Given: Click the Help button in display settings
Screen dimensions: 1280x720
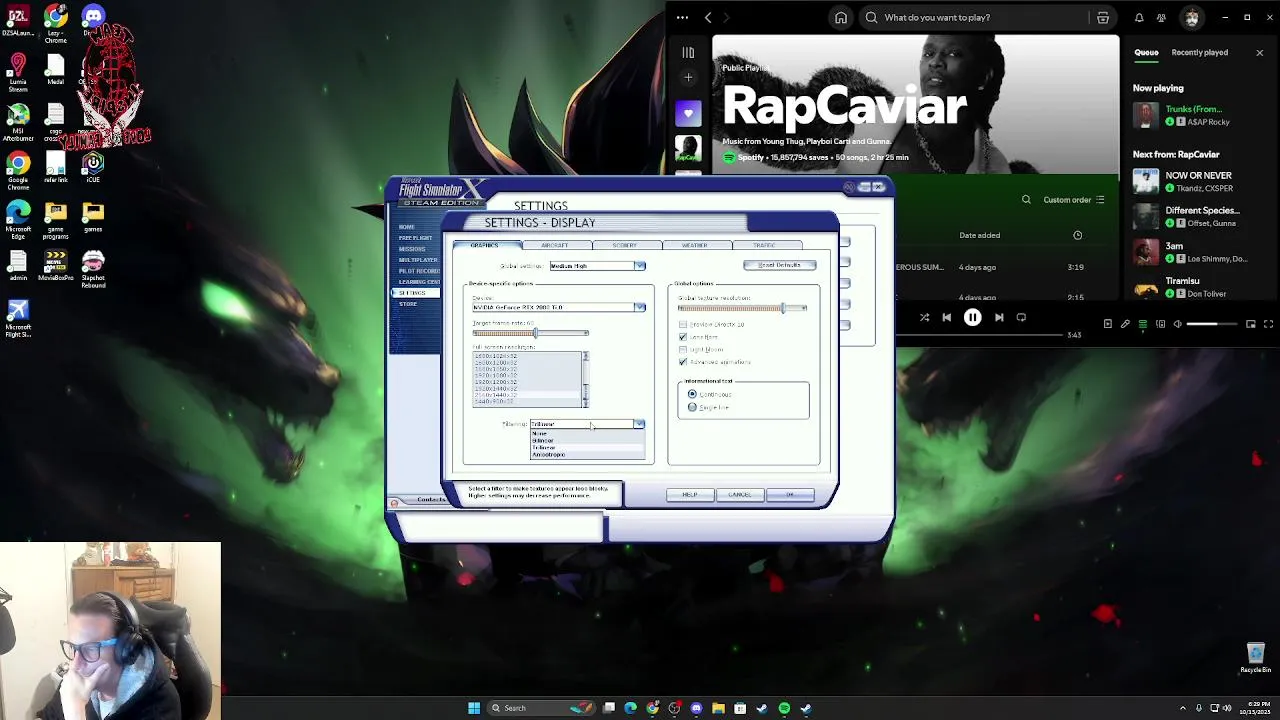Looking at the screenshot, I should click(x=690, y=495).
